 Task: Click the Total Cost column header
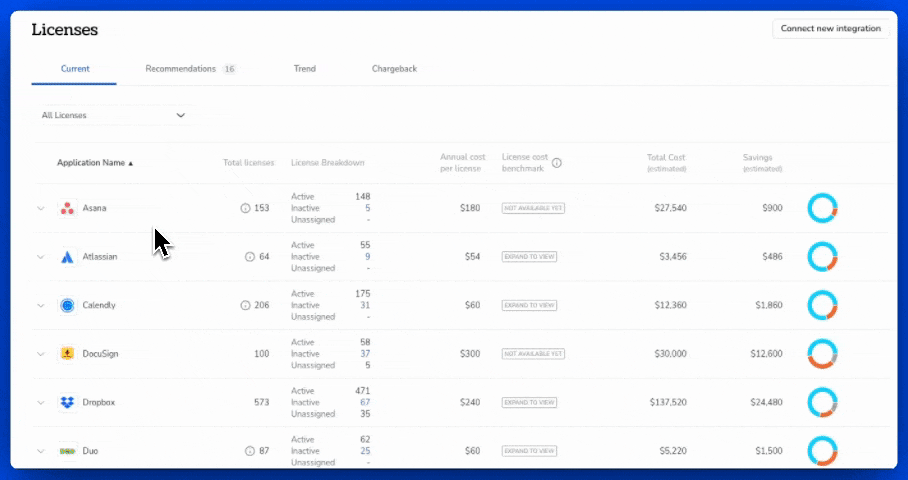point(666,163)
